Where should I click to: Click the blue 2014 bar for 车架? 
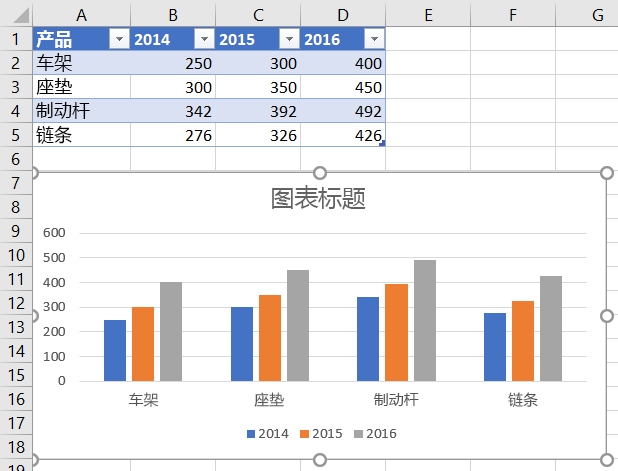(115, 350)
